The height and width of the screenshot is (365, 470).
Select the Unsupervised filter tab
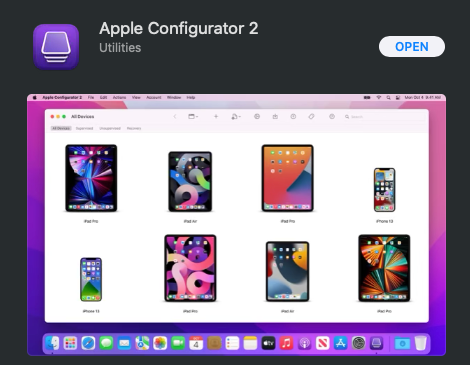pos(110,128)
